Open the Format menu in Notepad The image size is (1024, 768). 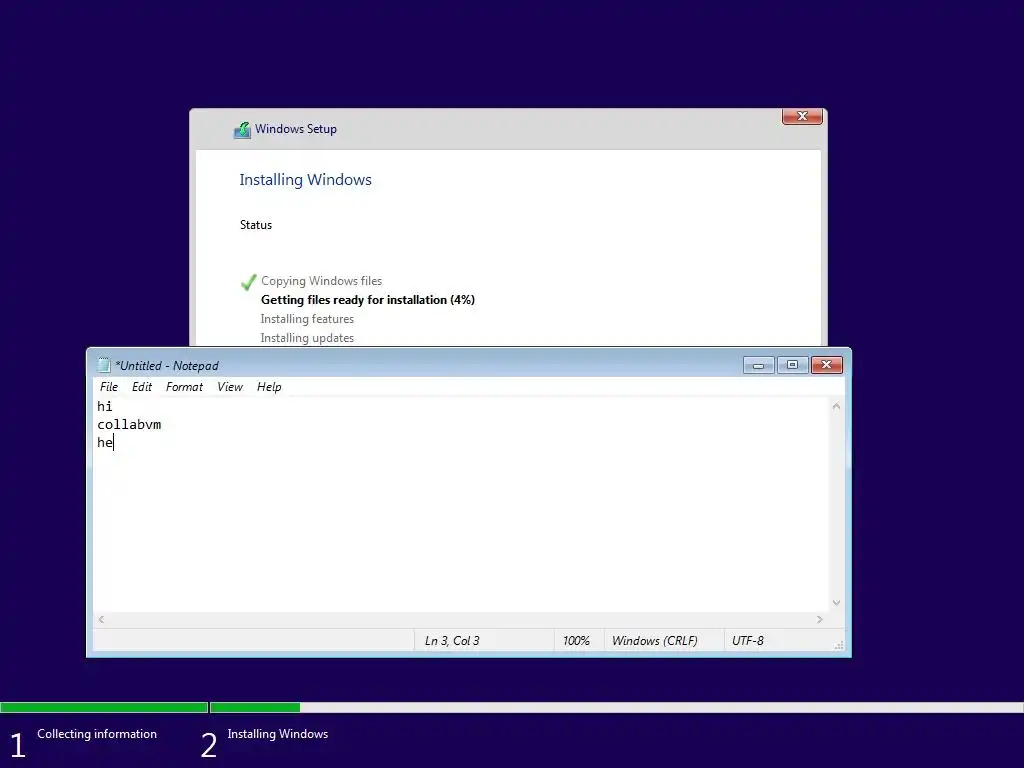coord(184,387)
